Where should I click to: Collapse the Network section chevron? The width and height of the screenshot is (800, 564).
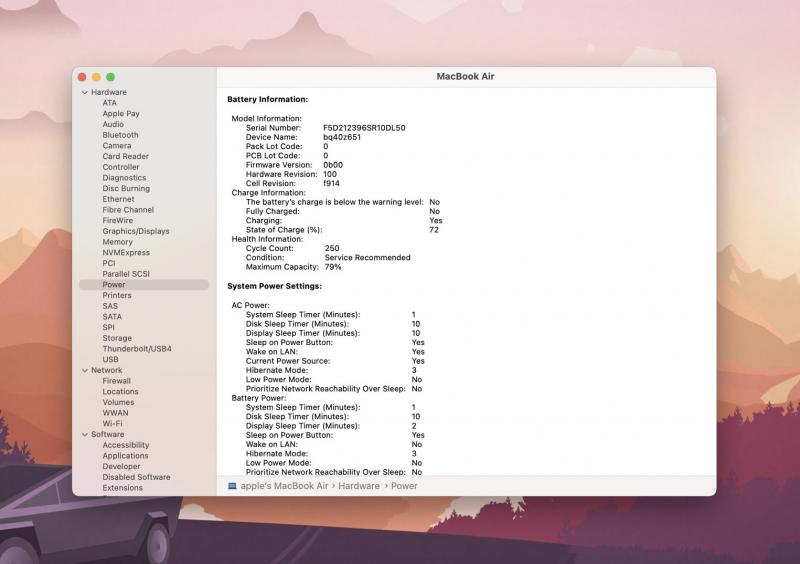pyautogui.click(x=85, y=371)
